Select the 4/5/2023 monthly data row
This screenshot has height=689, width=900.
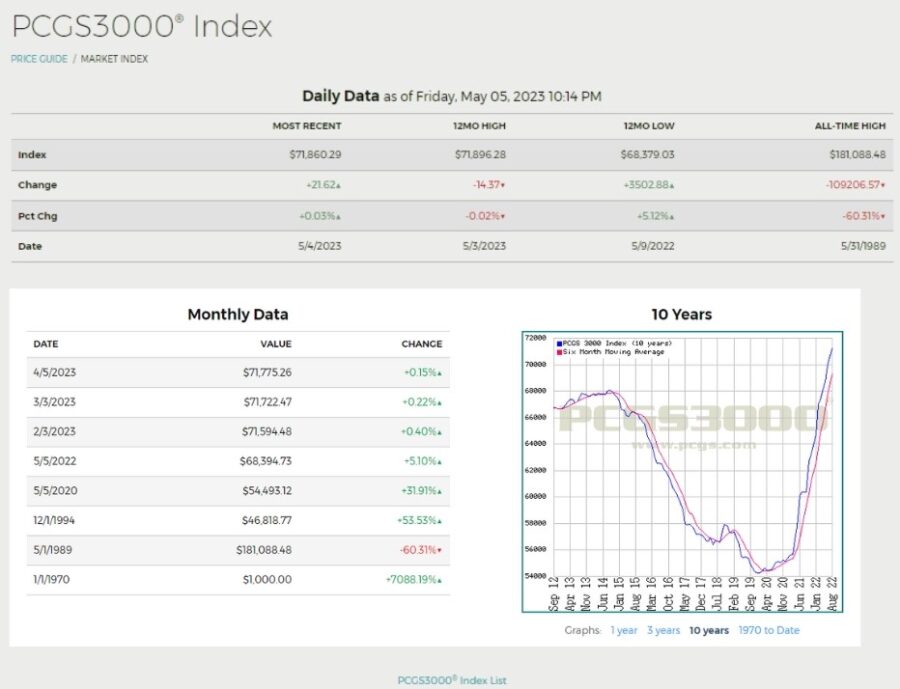pyautogui.click(x=238, y=372)
